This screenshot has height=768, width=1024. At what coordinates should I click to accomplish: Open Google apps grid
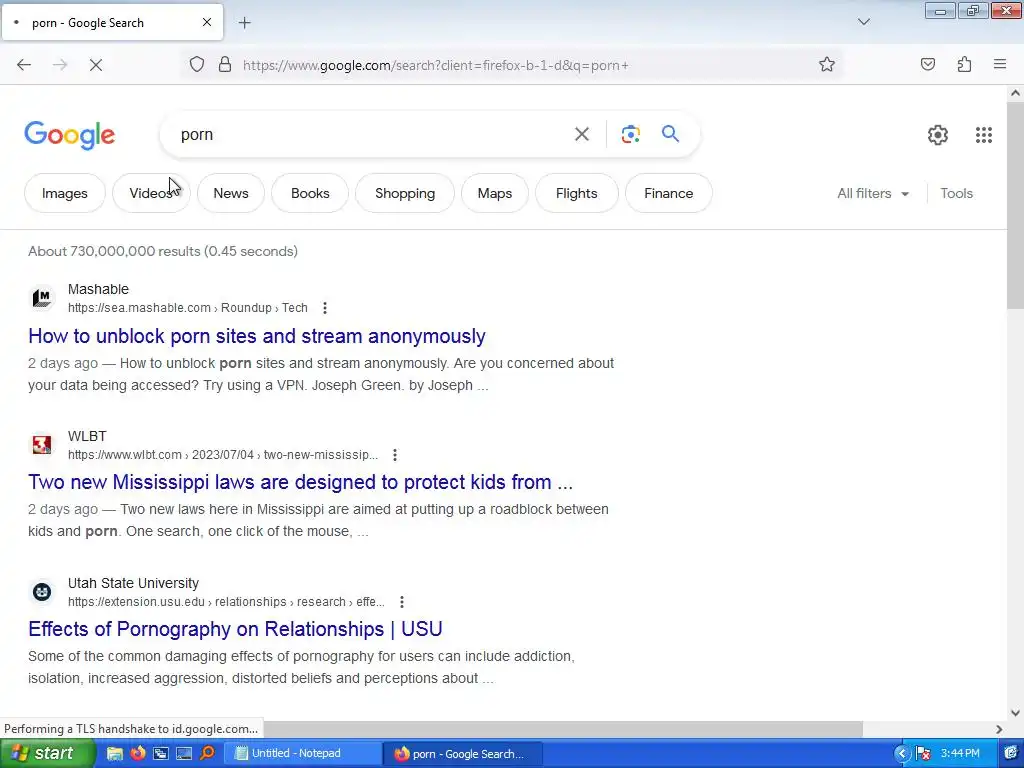click(x=984, y=135)
